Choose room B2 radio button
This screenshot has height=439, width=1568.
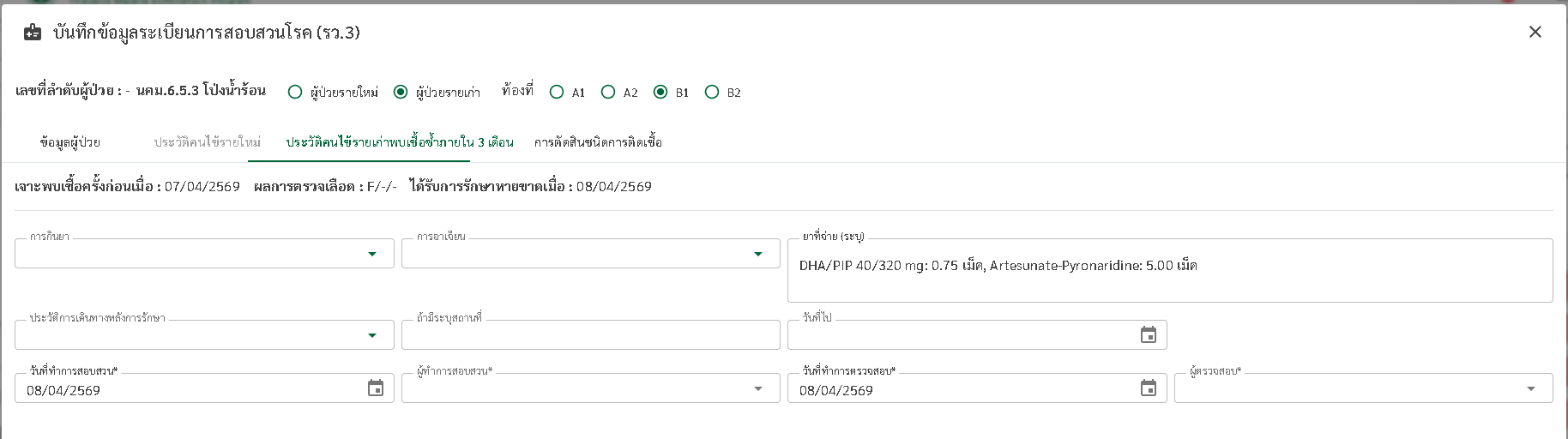pos(712,92)
